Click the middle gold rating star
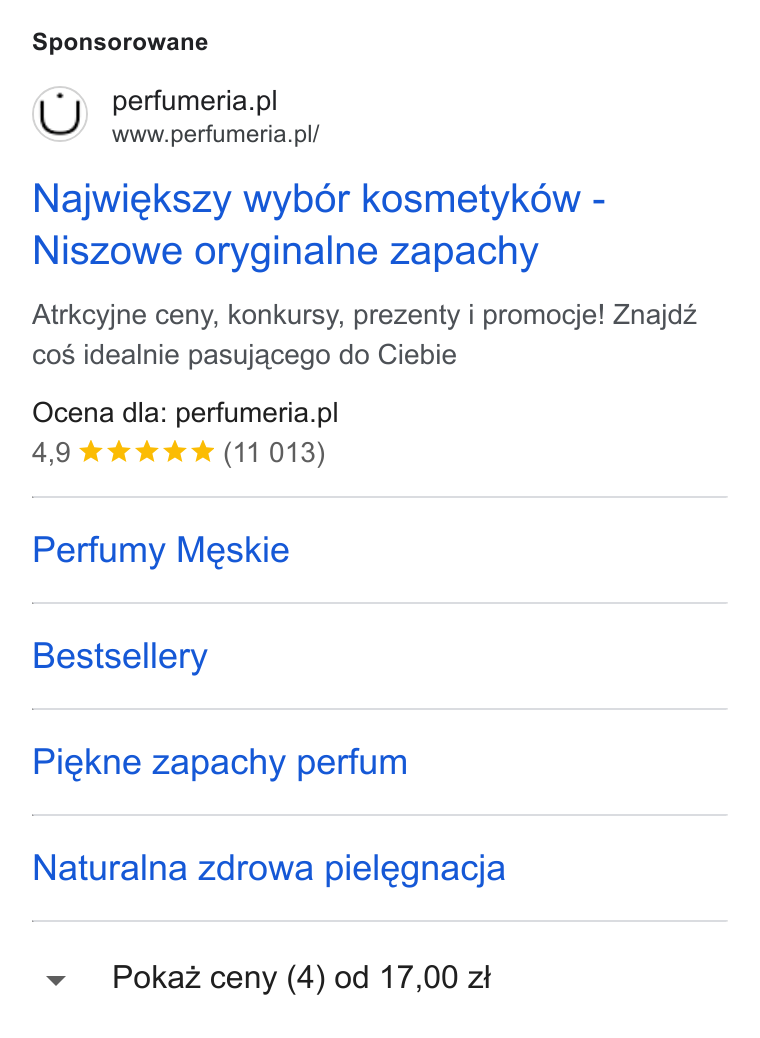The height and width of the screenshot is (1038, 760). pos(146,453)
